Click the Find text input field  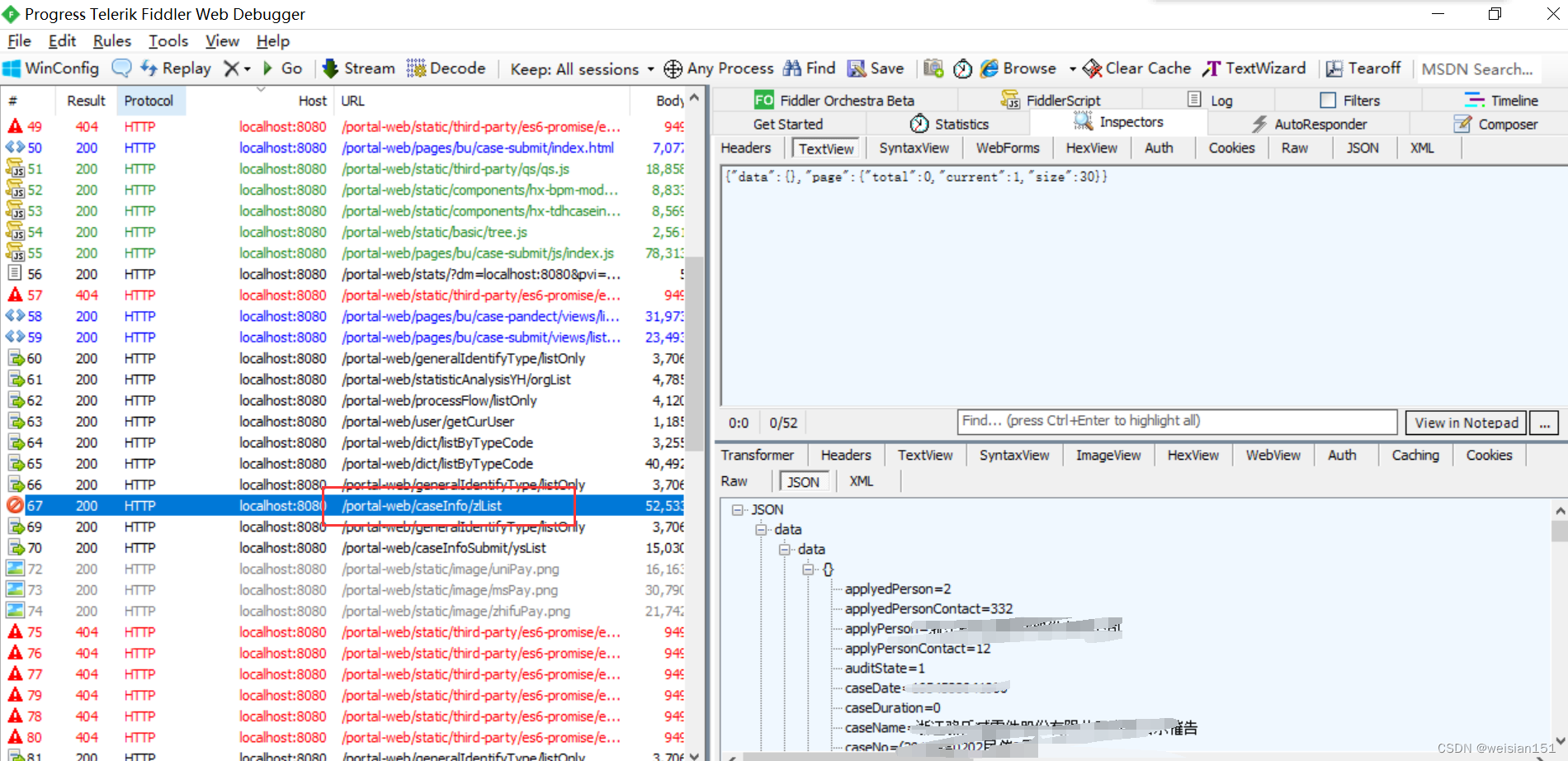pos(1178,421)
